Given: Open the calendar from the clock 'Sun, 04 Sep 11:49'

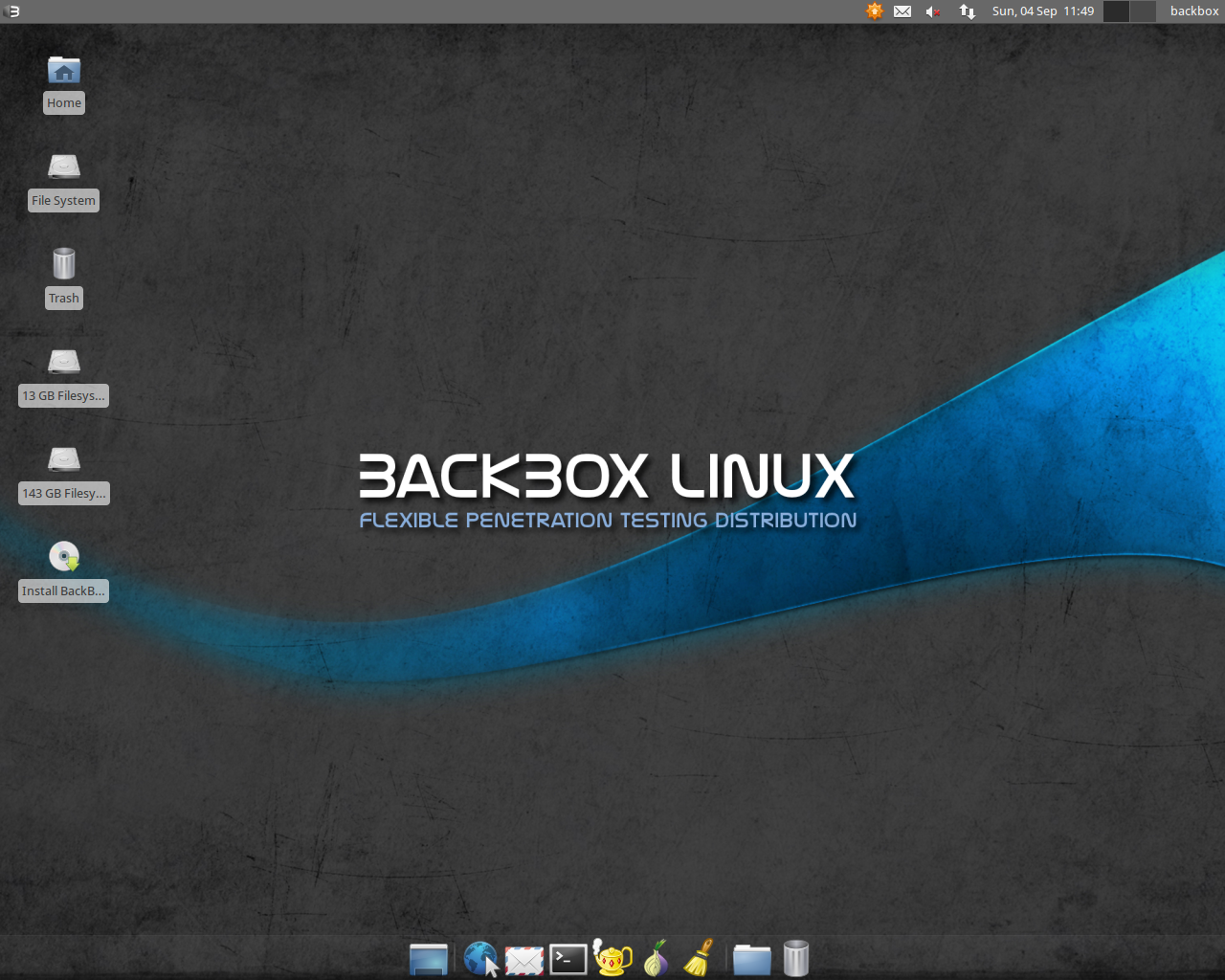Looking at the screenshot, I should click(1043, 11).
